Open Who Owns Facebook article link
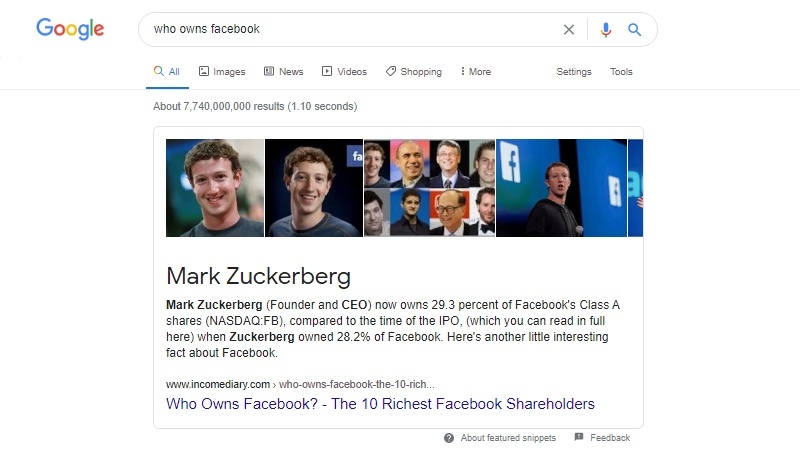 380,404
